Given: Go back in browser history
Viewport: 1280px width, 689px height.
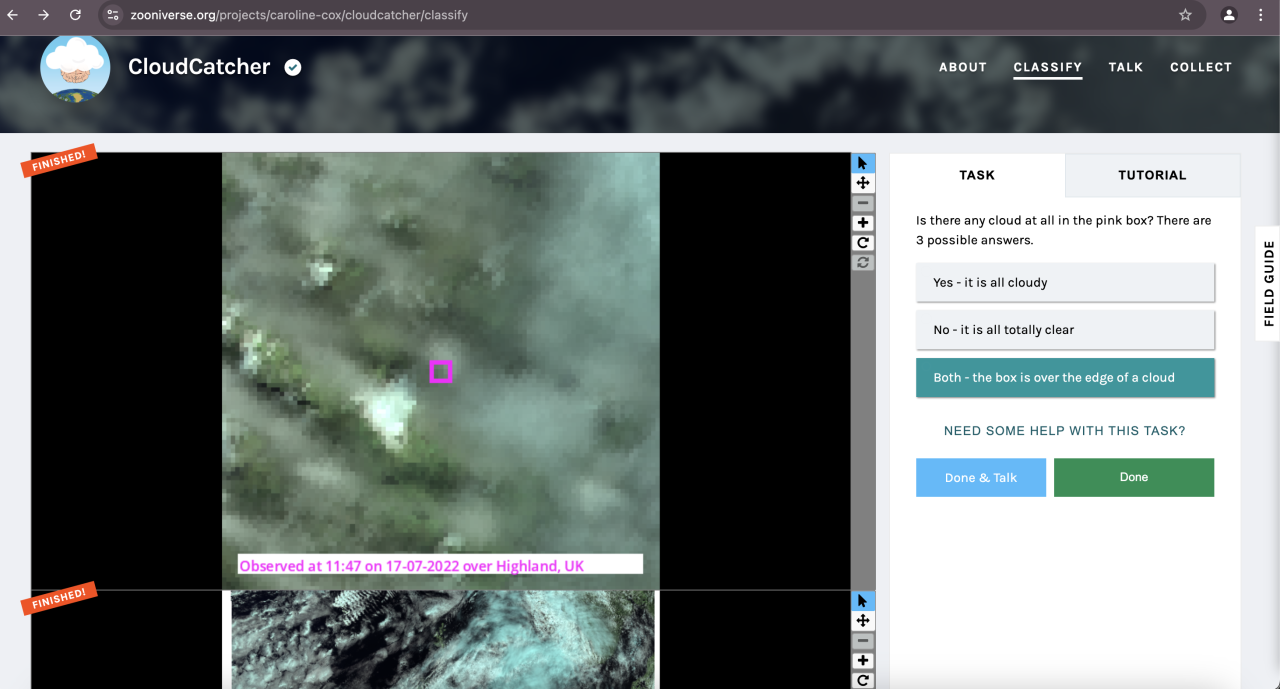Looking at the screenshot, I should (13, 15).
